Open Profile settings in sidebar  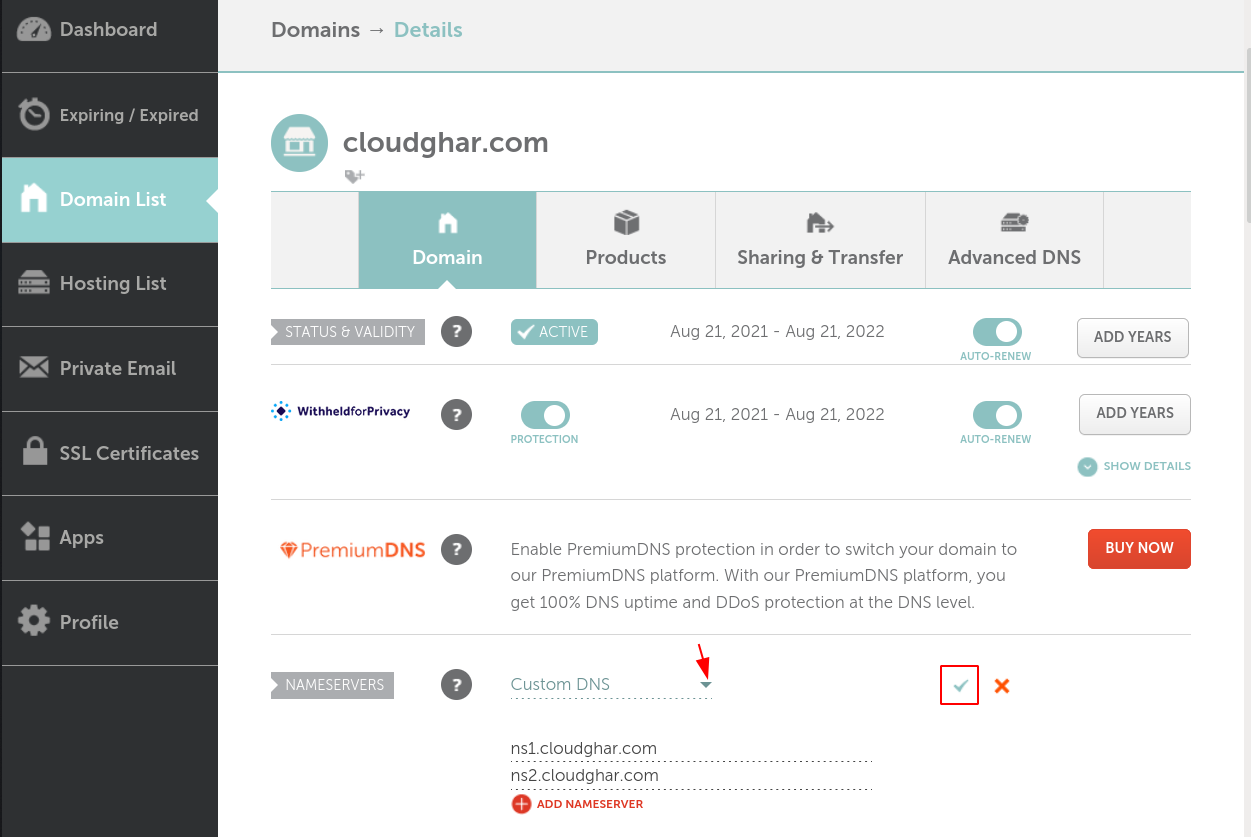click(109, 622)
